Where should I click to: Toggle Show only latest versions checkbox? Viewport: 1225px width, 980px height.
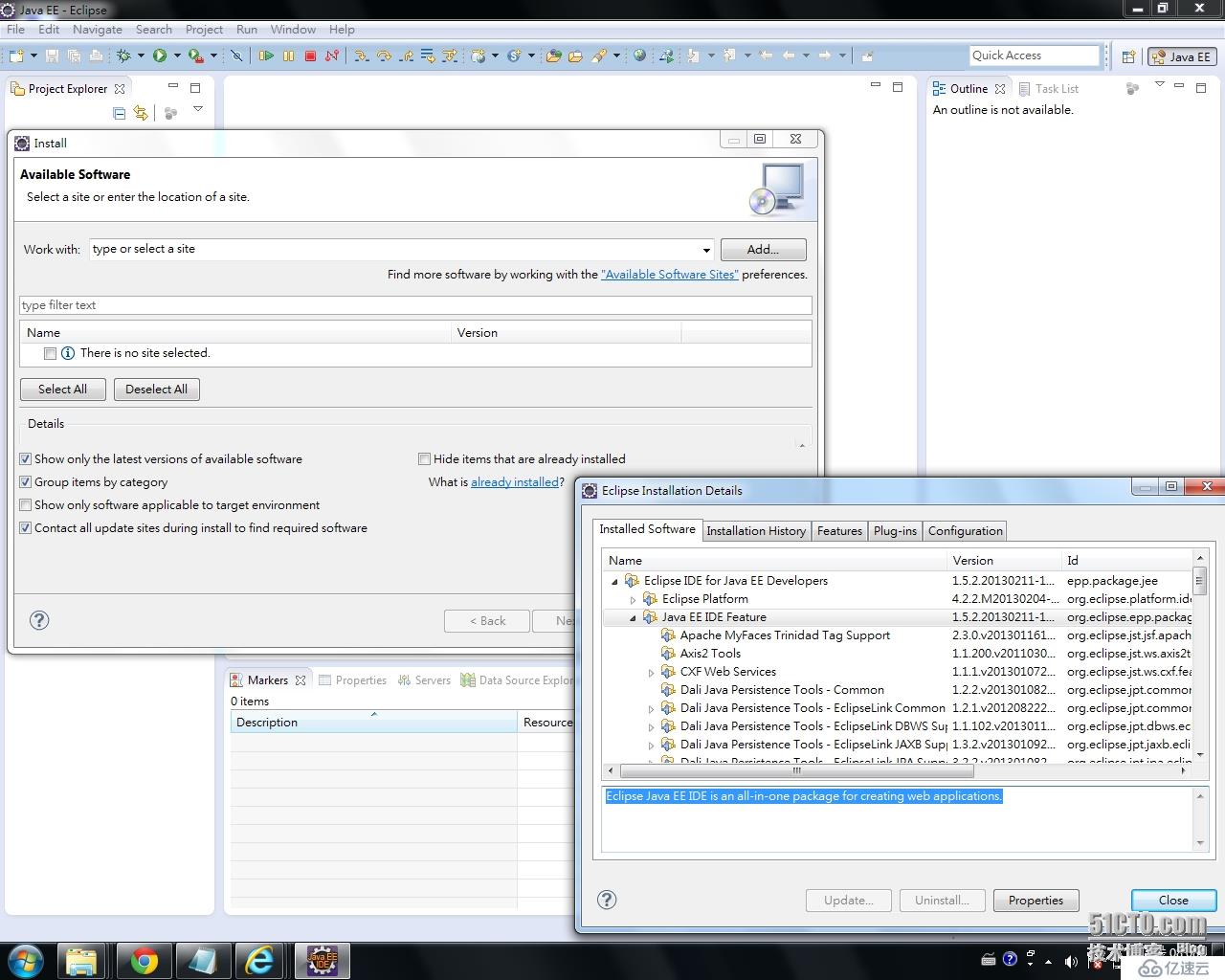(26, 459)
